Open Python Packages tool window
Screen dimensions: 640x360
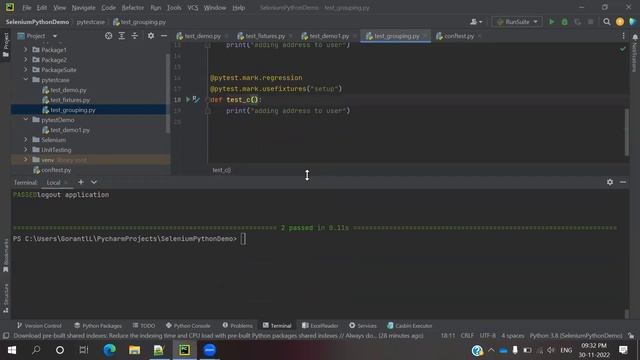click(x=98, y=325)
